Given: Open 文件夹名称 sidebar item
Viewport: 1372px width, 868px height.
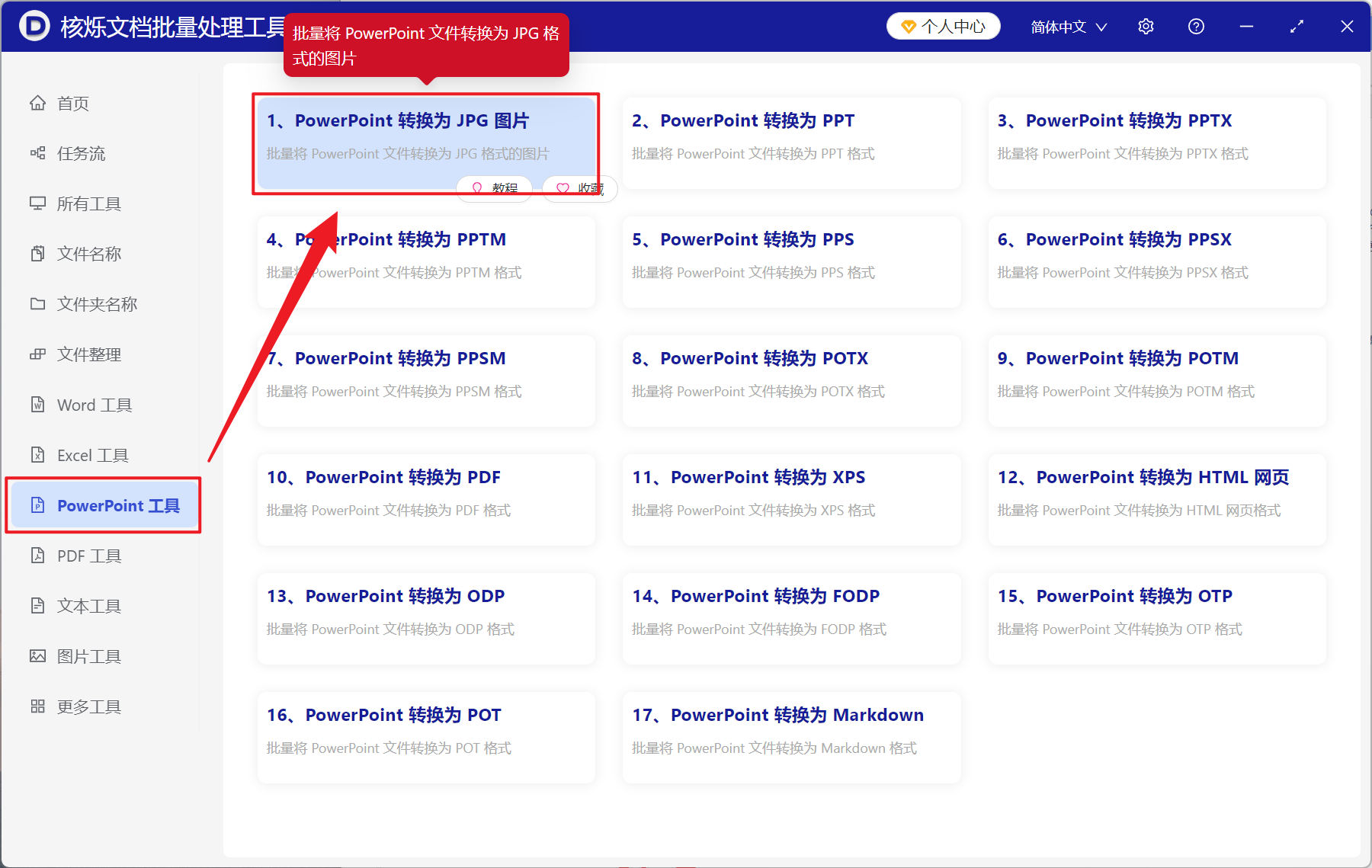Looking at the screenshot, I should (x=103, y=304).
